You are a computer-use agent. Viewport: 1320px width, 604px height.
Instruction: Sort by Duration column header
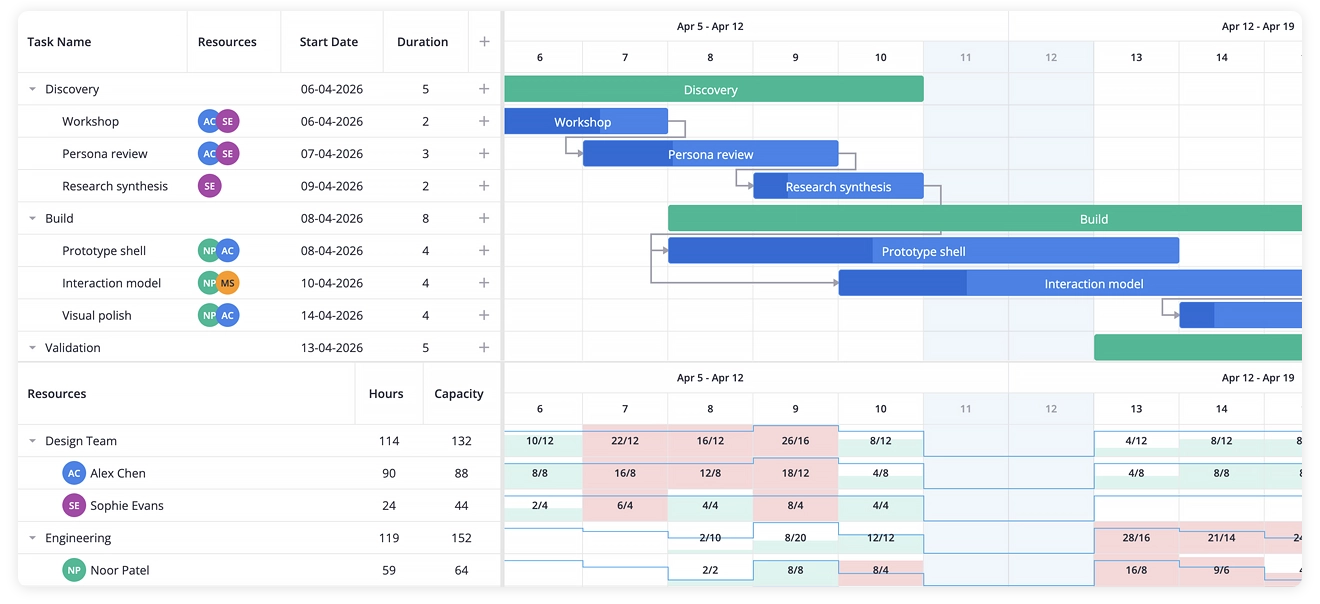point(426,42)
